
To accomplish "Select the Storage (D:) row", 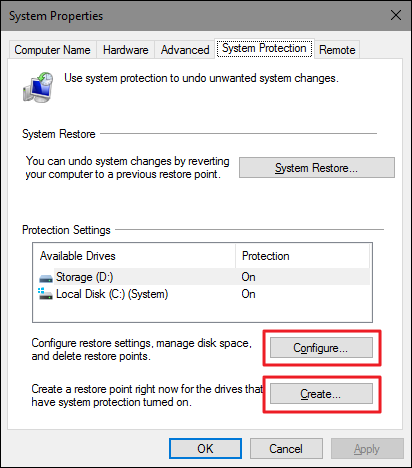I will [x=202, y=277].
